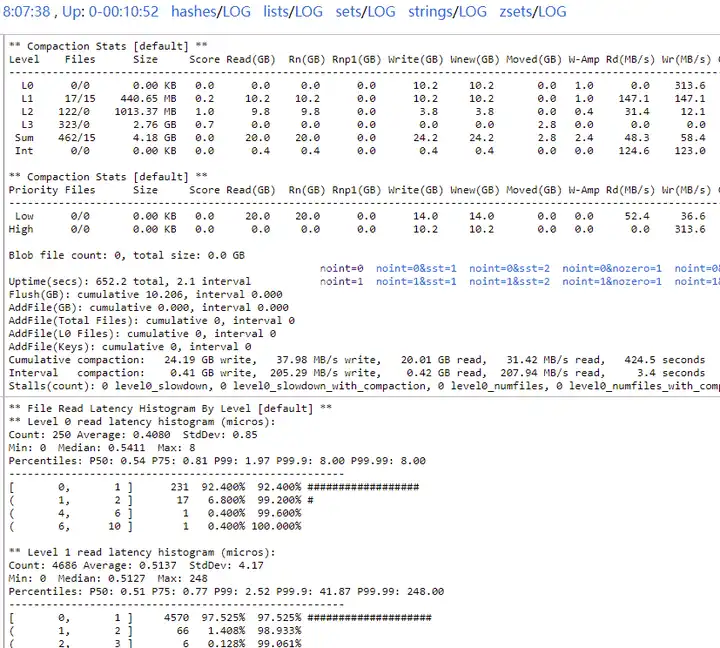Open the LOG link after hashes
Screen dimensions: 720x648
236,11
